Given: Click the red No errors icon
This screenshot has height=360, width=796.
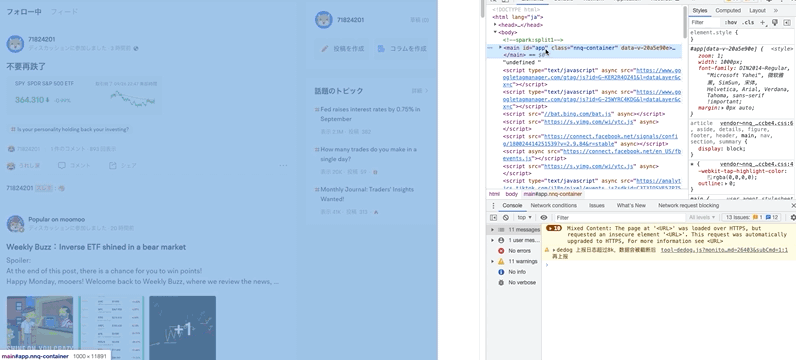Looking at the screenshot, I should click(501, 251).
